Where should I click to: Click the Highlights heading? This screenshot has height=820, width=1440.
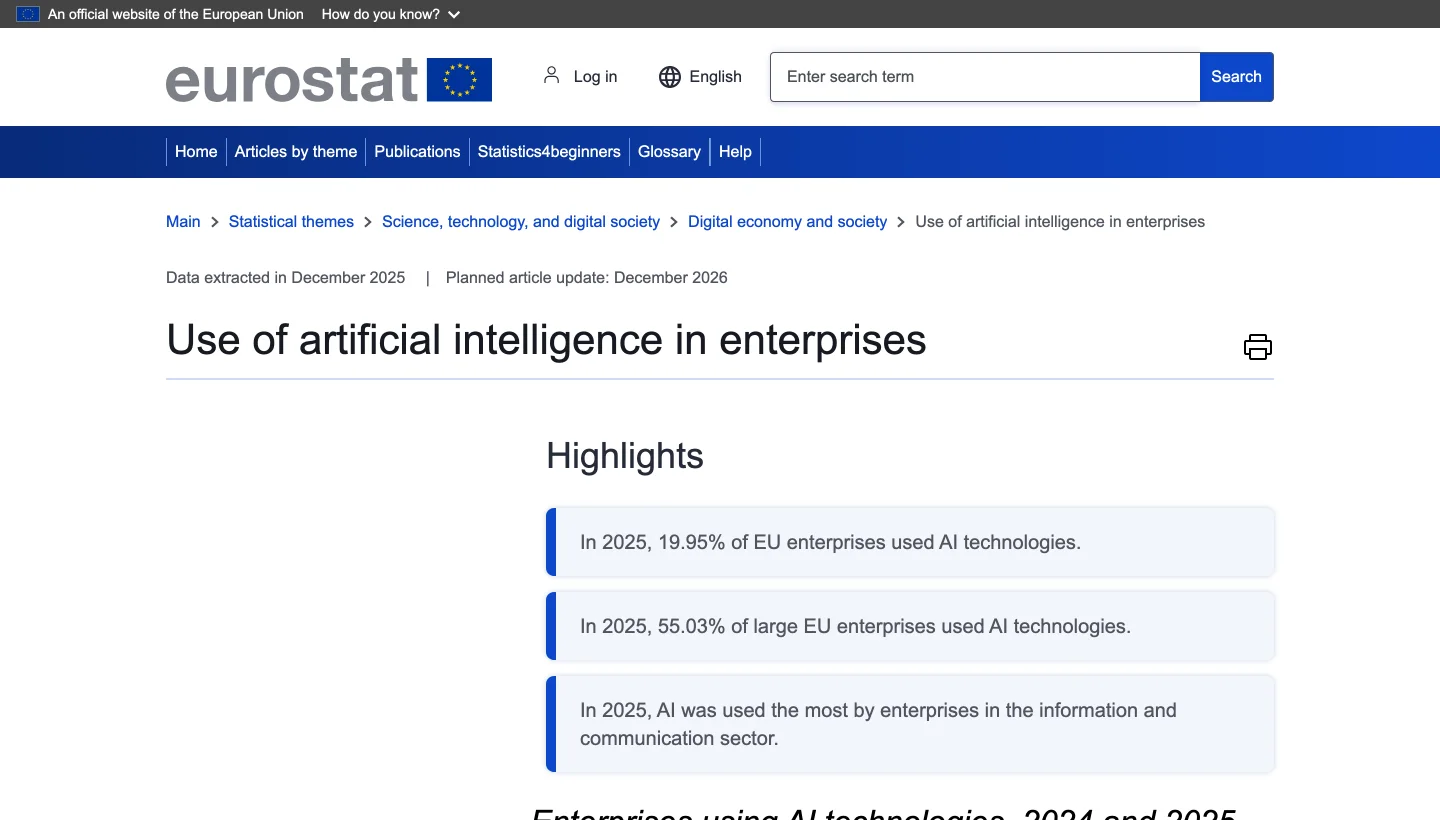pyautogui.click(x=625, y=456)
